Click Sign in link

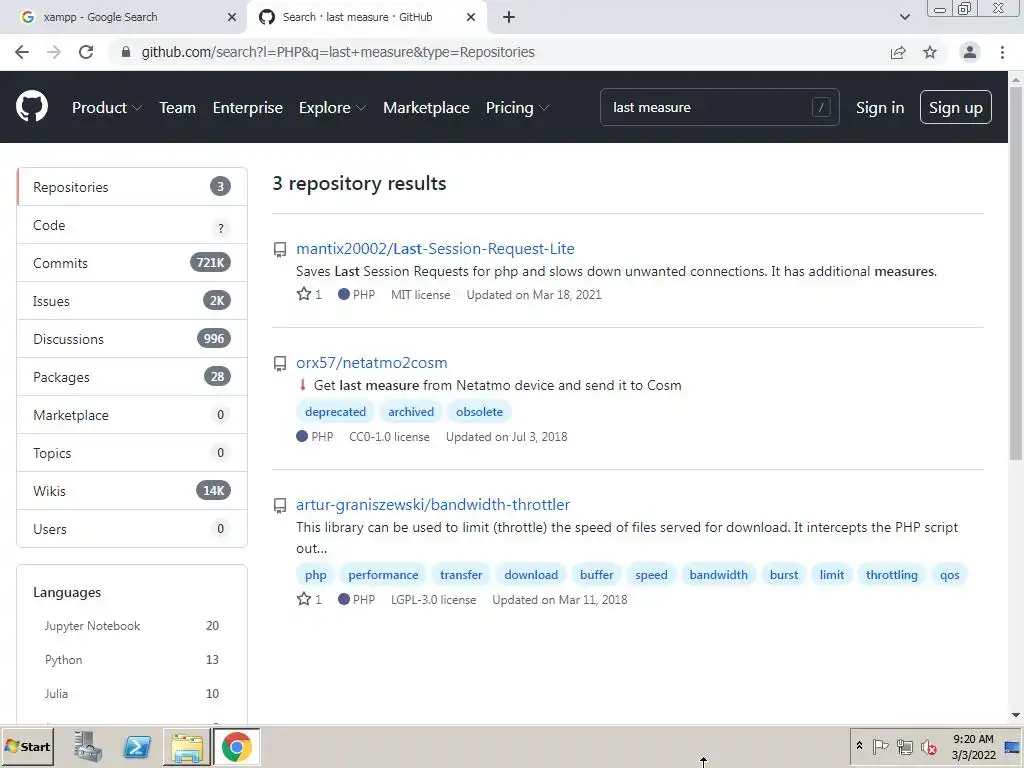pyautogui.click(x=880, y=107)
